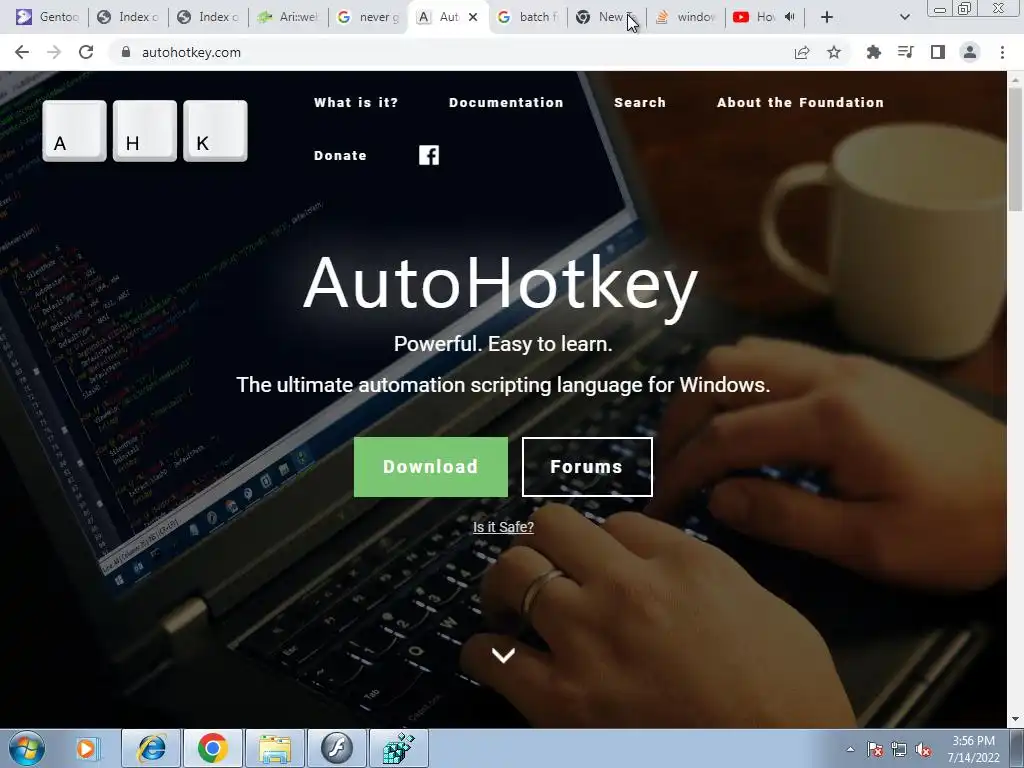
Task: Open the network tray icon
Action: click(x=899, y=749)
